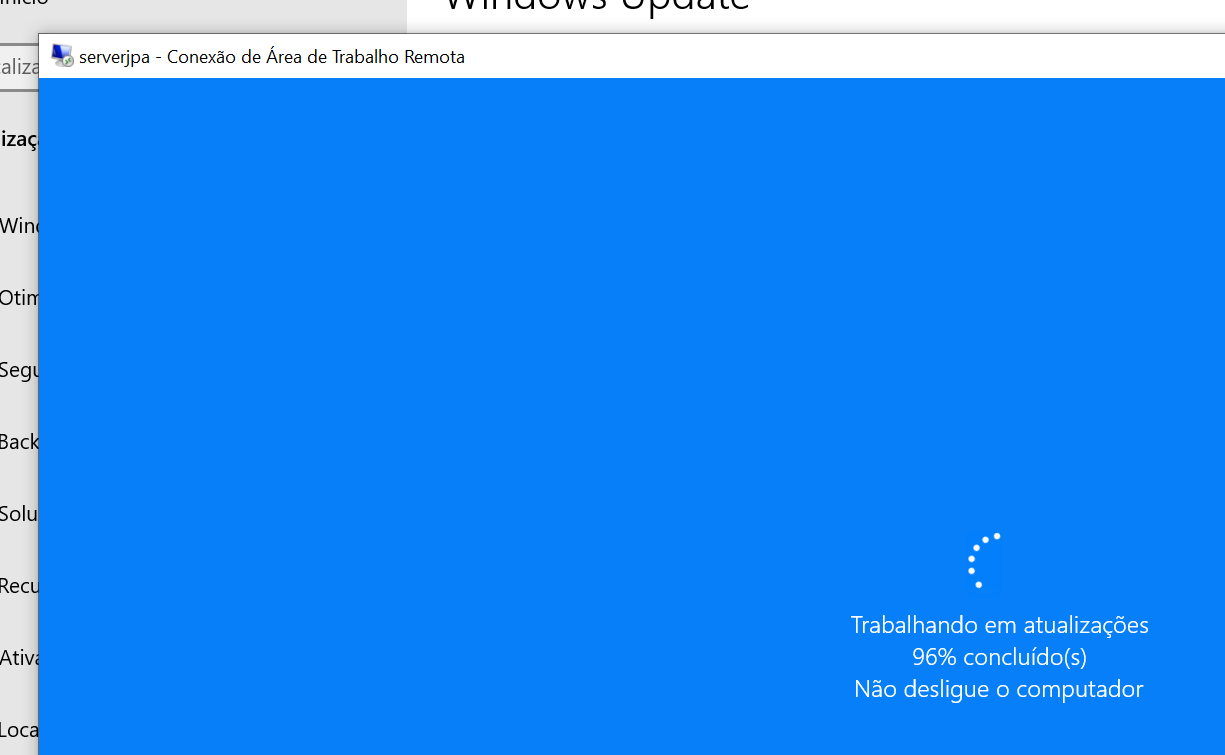Choose the "Recu" item in the Settings sidebar
1225x755 pixels.
tap(19, 586)
